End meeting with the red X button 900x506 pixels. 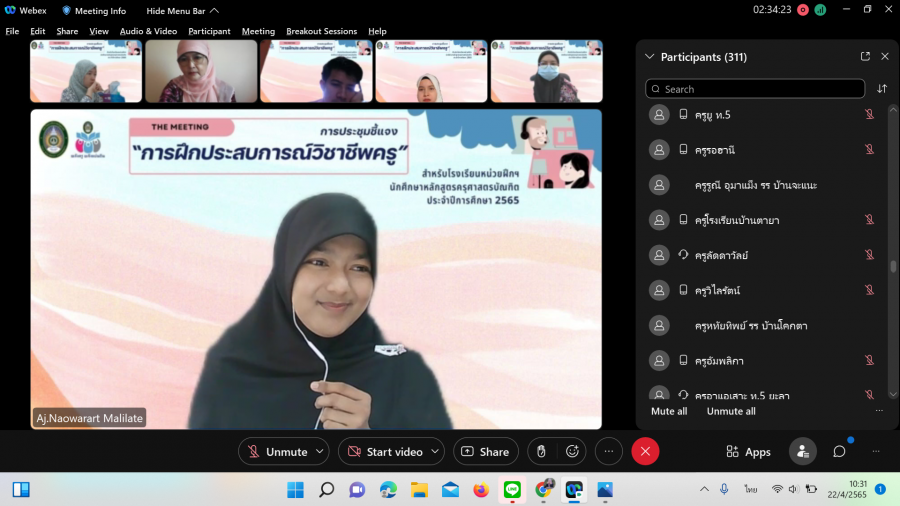[x=645, y=452]
